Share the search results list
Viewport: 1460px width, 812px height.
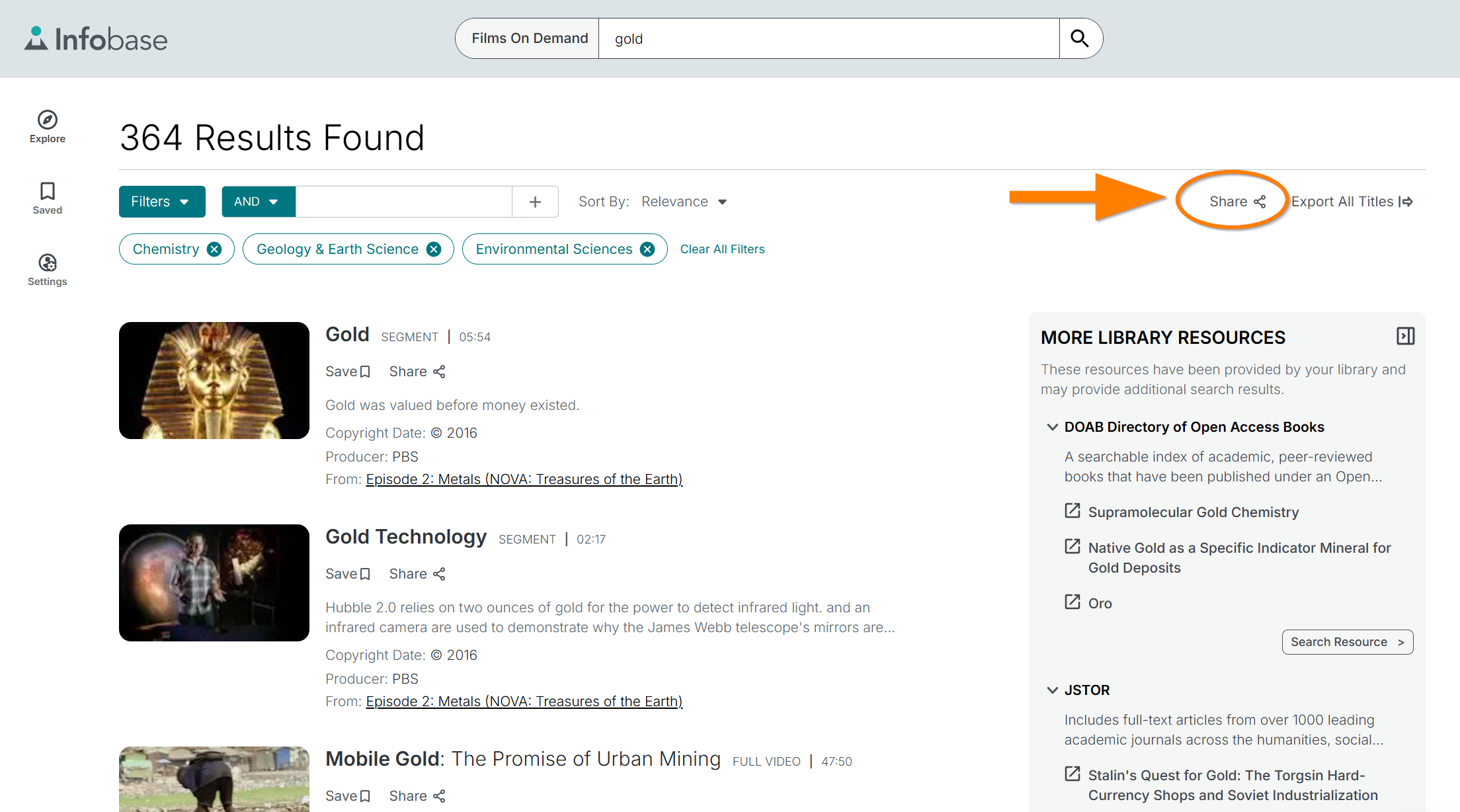coord(1237,202)
